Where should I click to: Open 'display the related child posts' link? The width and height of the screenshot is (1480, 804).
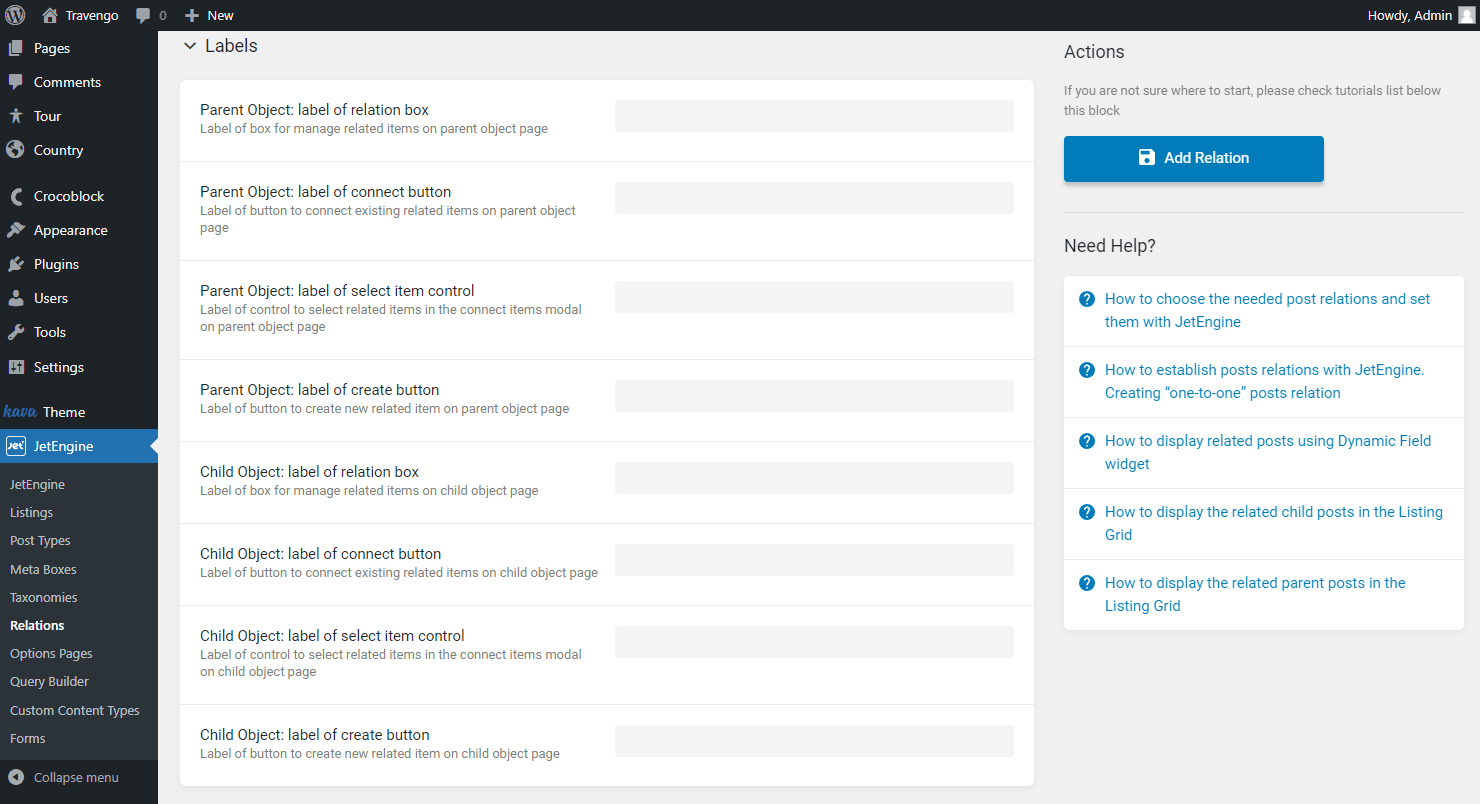(x=1274, y=523)
